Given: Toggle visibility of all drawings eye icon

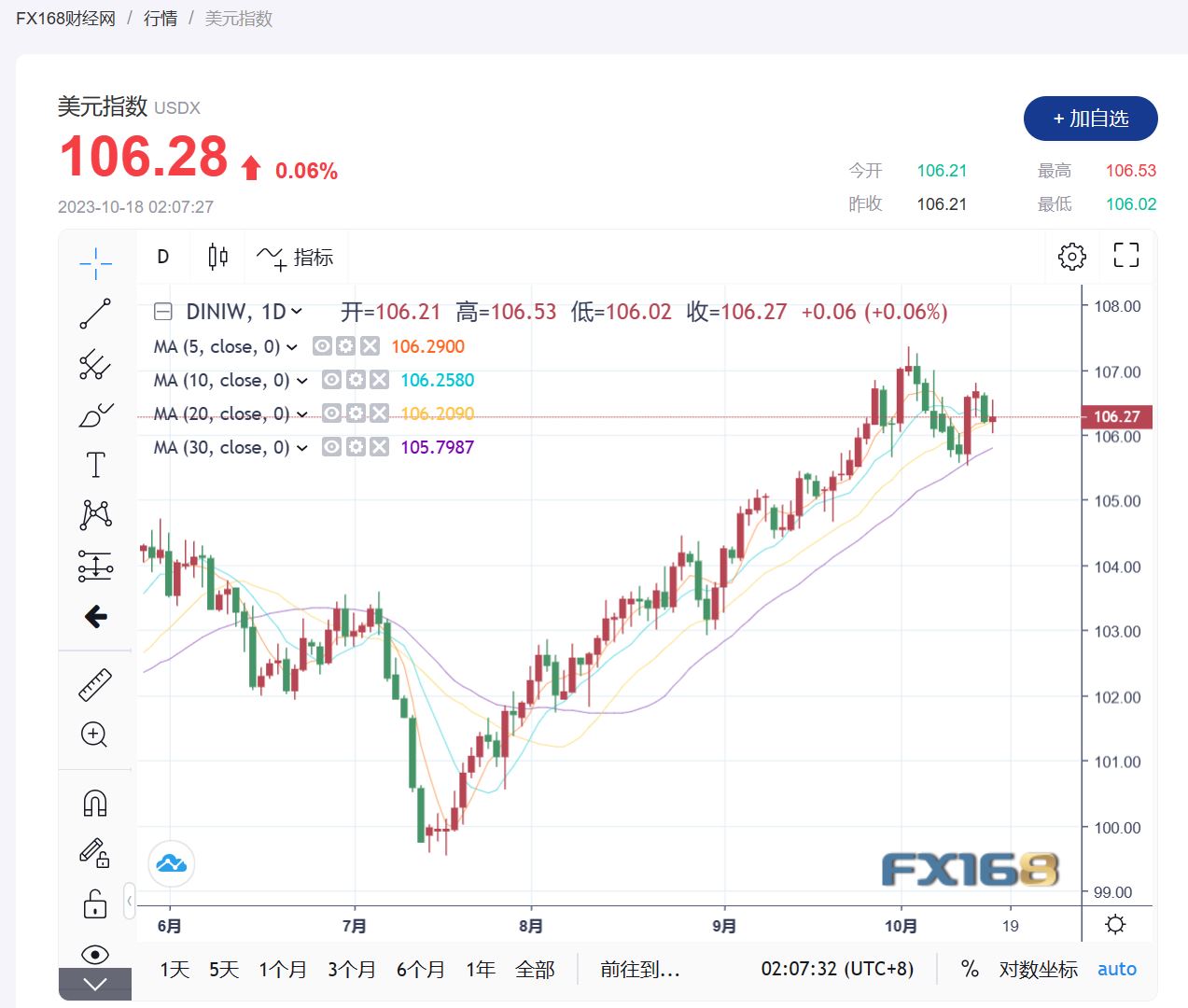Looking at the screenshot, I should (x=95, y=954).
